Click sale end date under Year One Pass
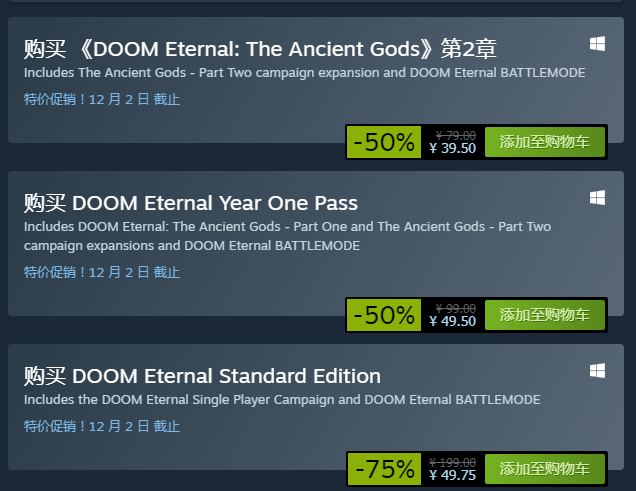Image resolution: width=636 pixels, height=491 pixels. [101, 272]
